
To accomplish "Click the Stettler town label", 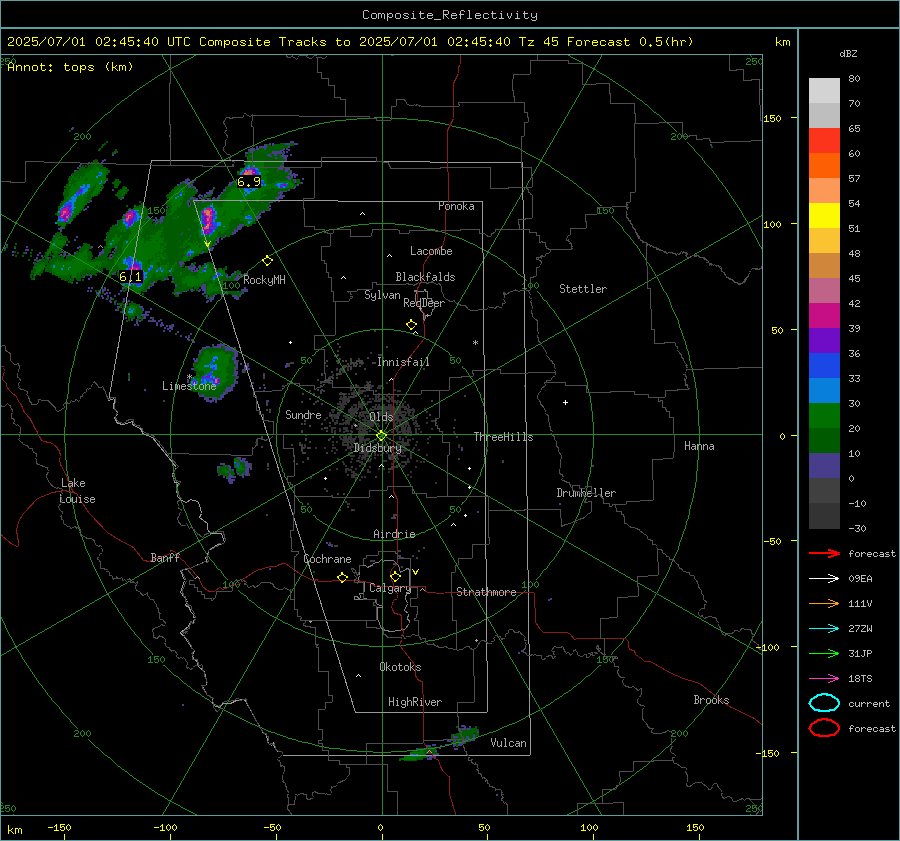I will point(583,289).
